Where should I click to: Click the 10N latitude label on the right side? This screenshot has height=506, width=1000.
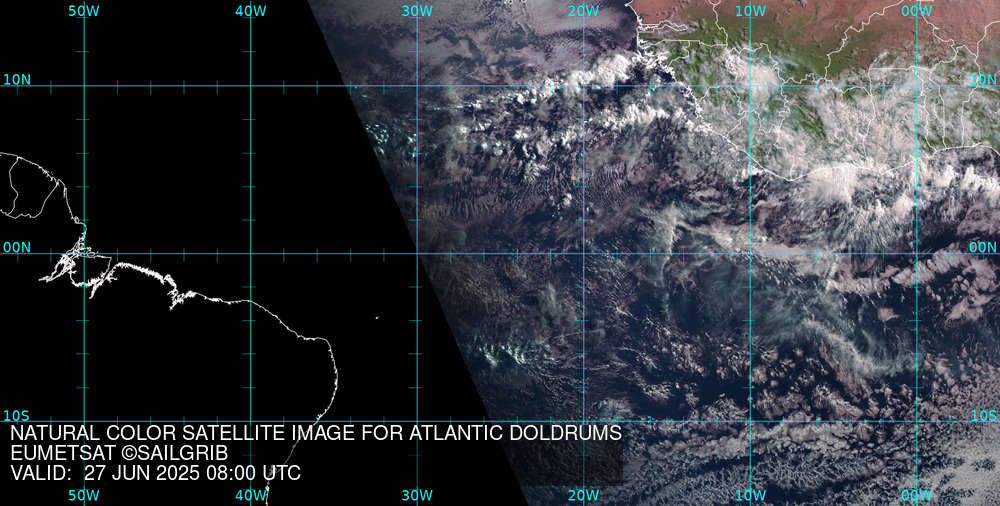point(983,79)
